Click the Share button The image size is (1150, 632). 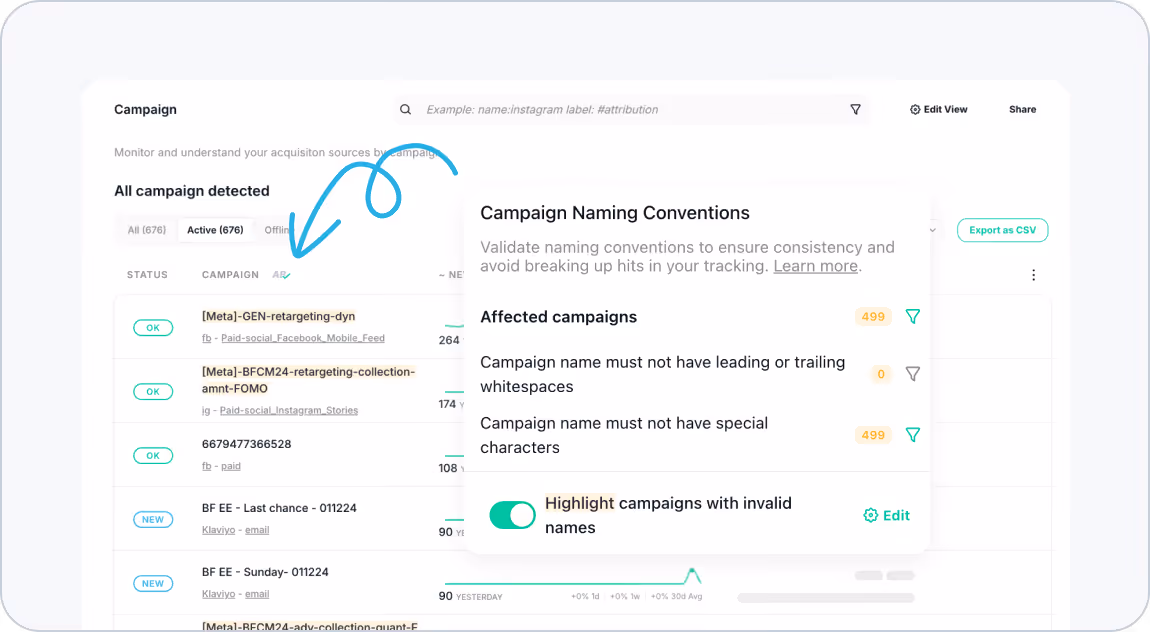[x=1022, y=109]
